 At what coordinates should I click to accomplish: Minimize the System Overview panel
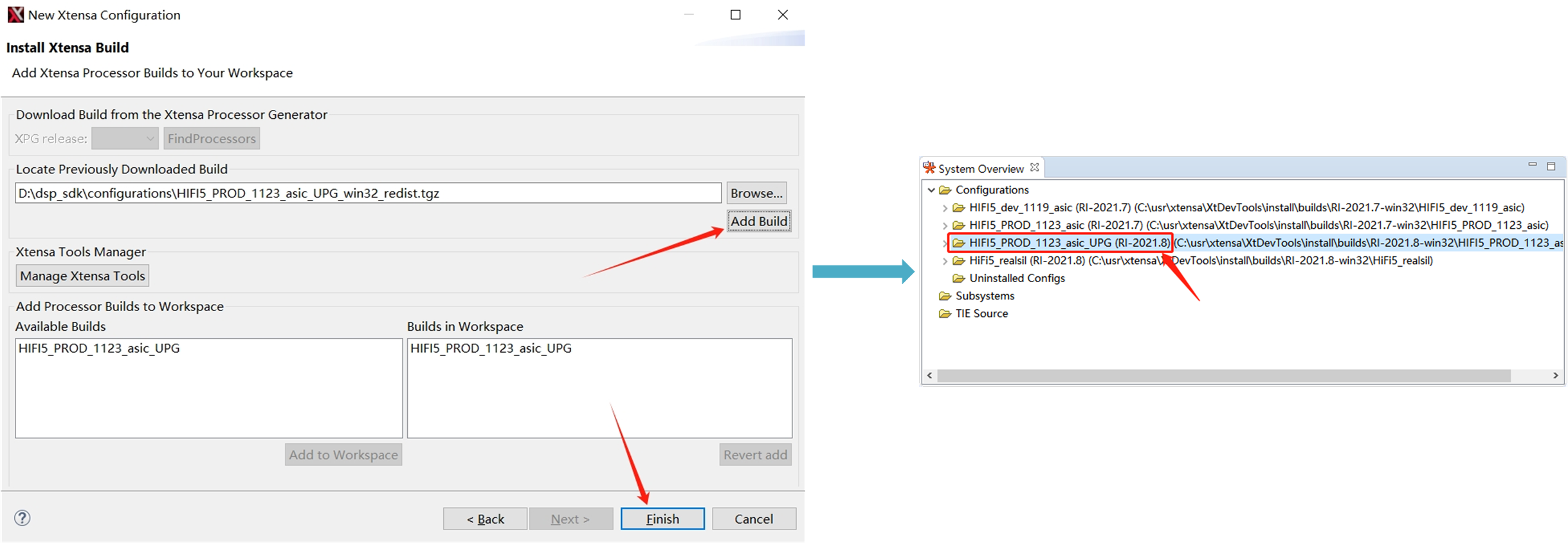(1533, 166)
